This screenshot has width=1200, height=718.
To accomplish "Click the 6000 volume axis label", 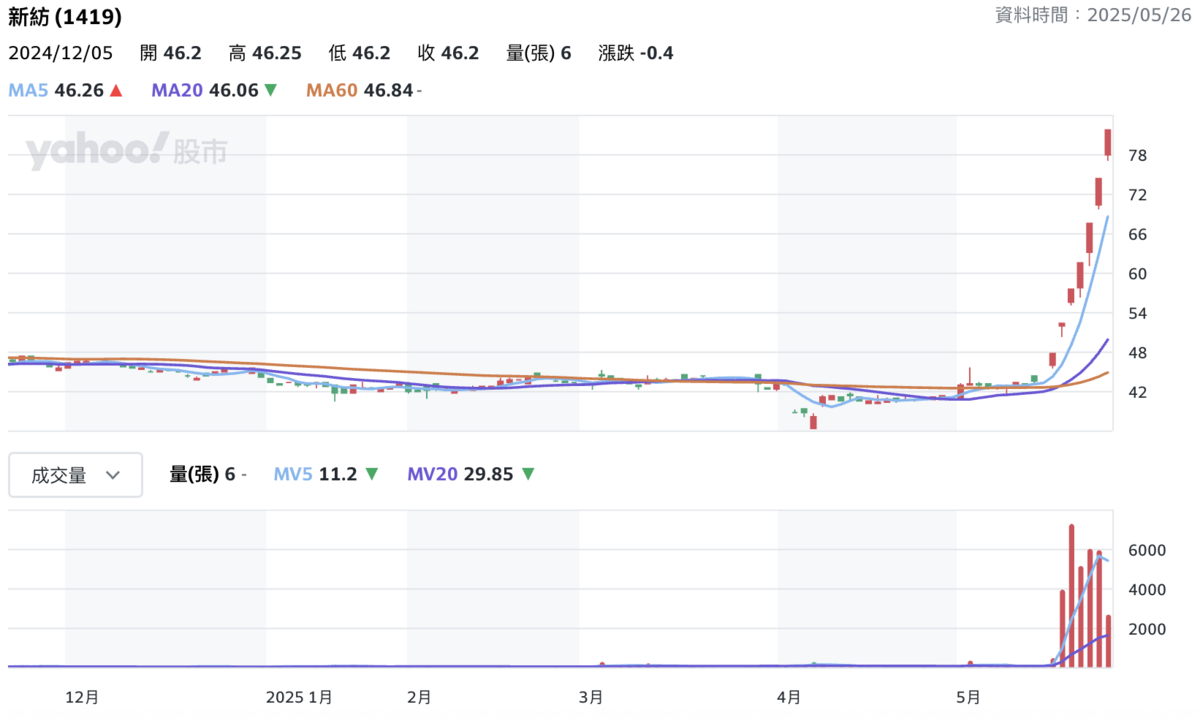I will [1147, 551].
